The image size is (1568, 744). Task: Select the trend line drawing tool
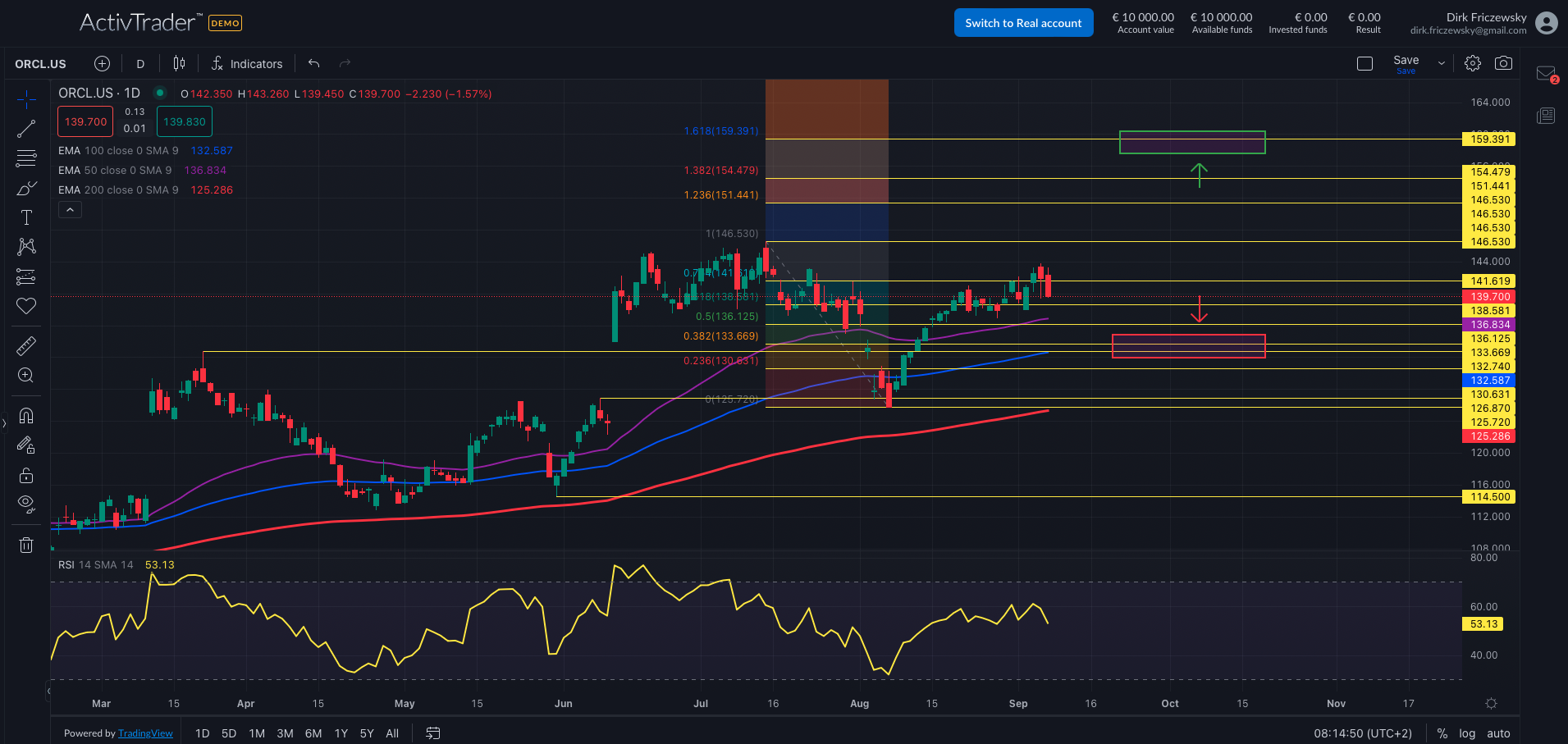tap(26, 129)
